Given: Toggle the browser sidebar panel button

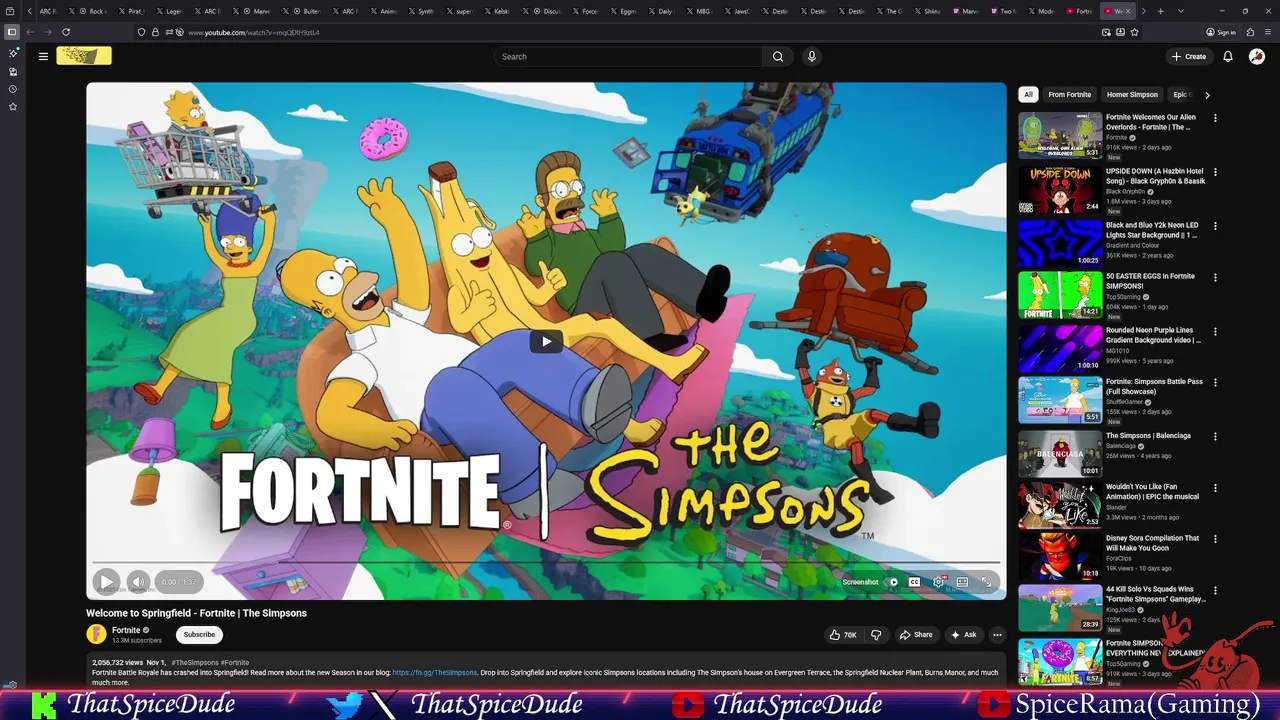Looking at the screenshot, I should pyautogui.click(x=12, y=32).
